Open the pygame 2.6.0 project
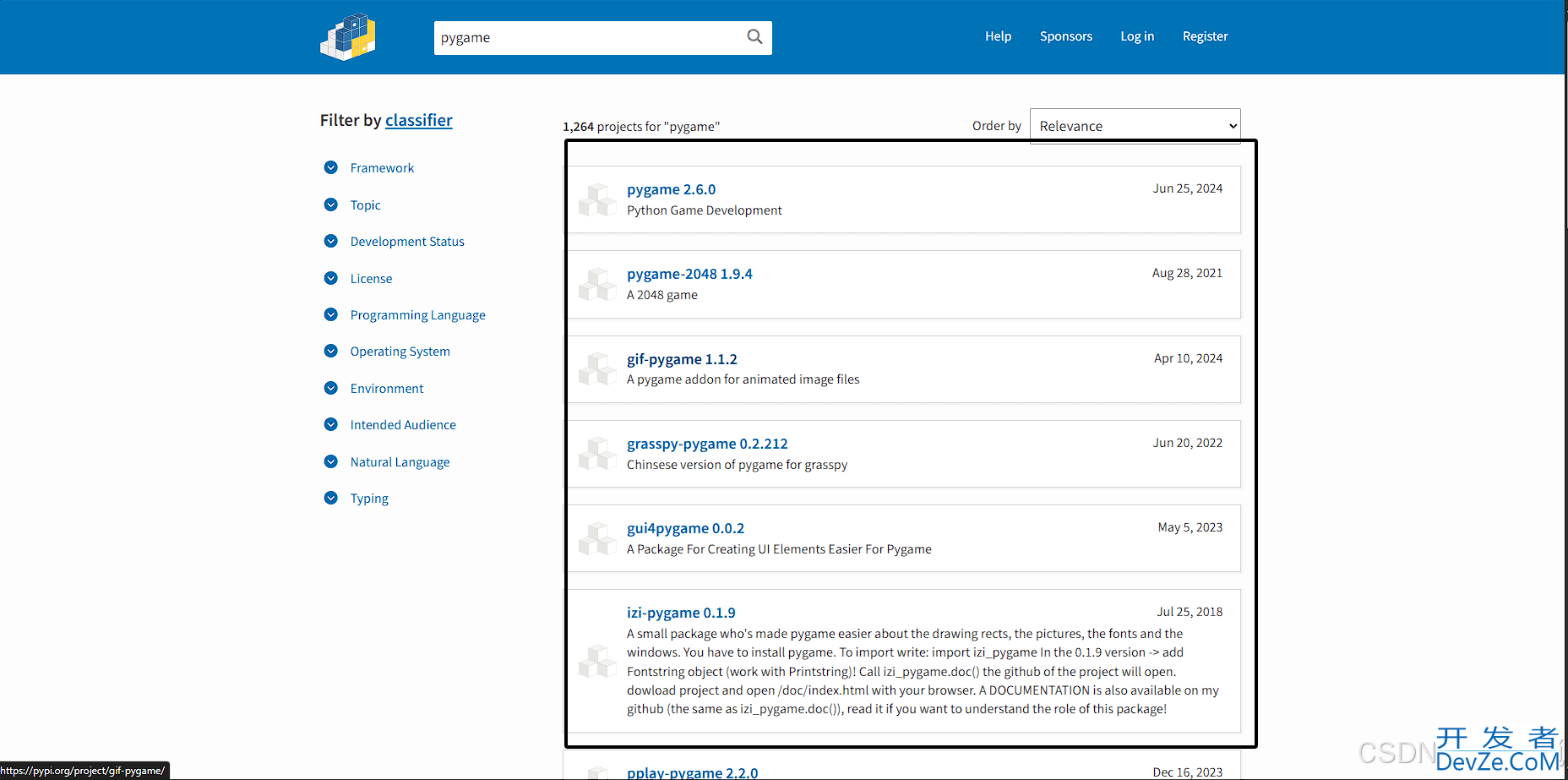Image resolution: width=1568 pixels, height=780 pixels. coord(671,189)
